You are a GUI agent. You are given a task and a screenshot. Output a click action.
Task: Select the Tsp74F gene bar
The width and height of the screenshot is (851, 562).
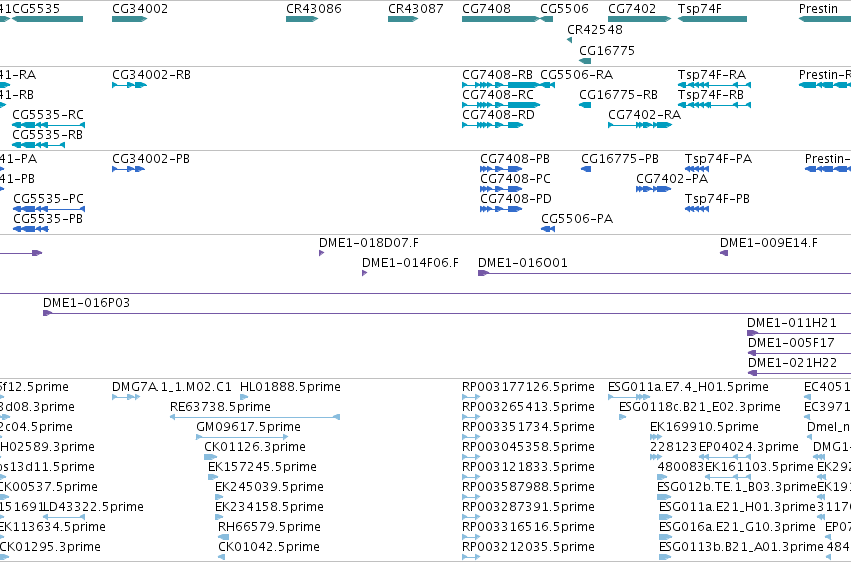point(712,19)
